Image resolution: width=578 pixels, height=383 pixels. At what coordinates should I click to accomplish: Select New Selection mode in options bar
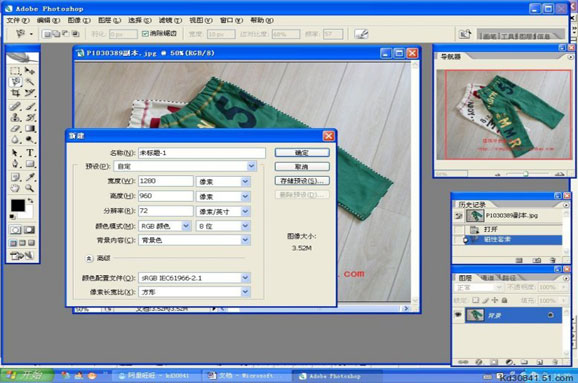coord(48,34)
